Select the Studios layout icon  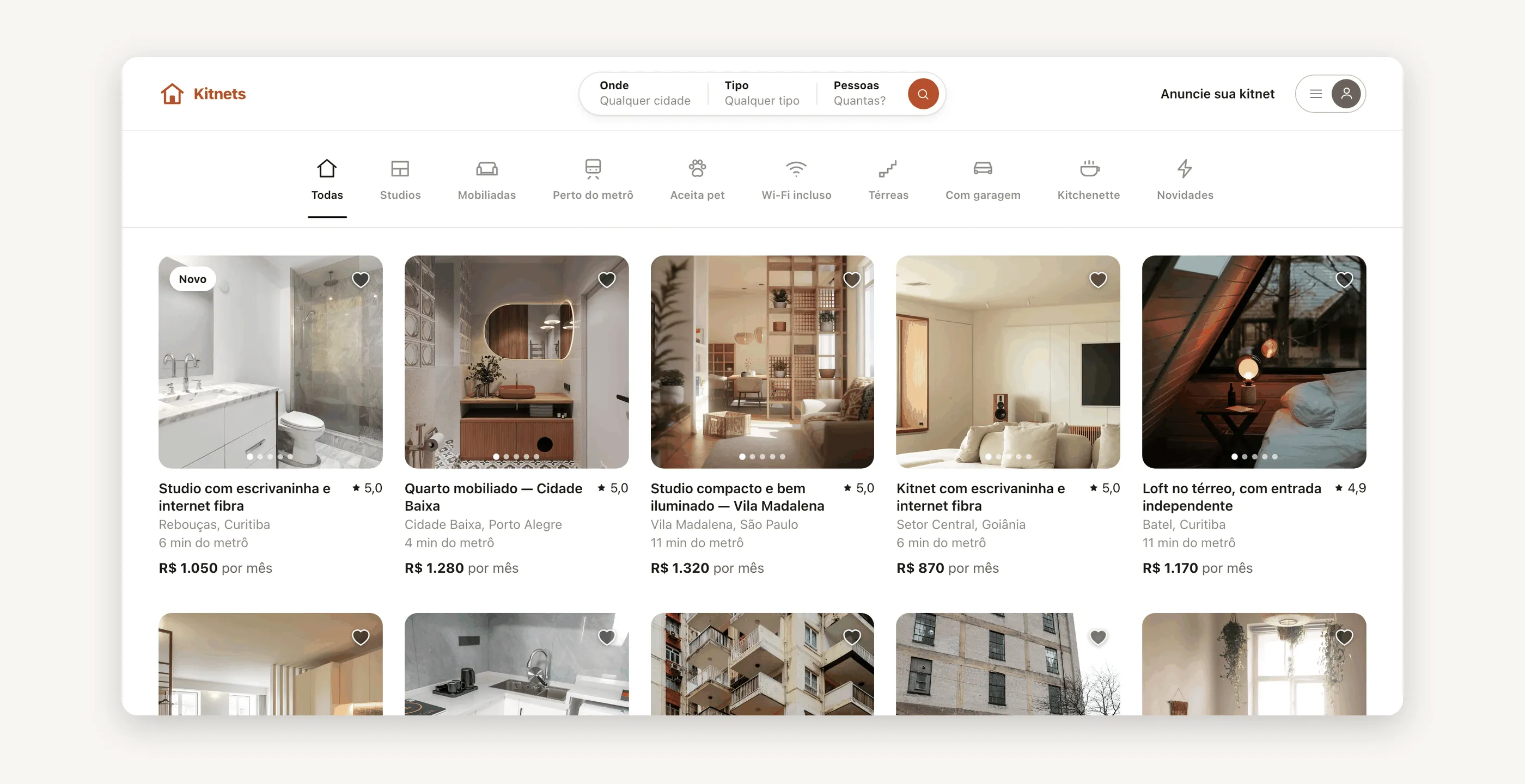tap(400, 169)
